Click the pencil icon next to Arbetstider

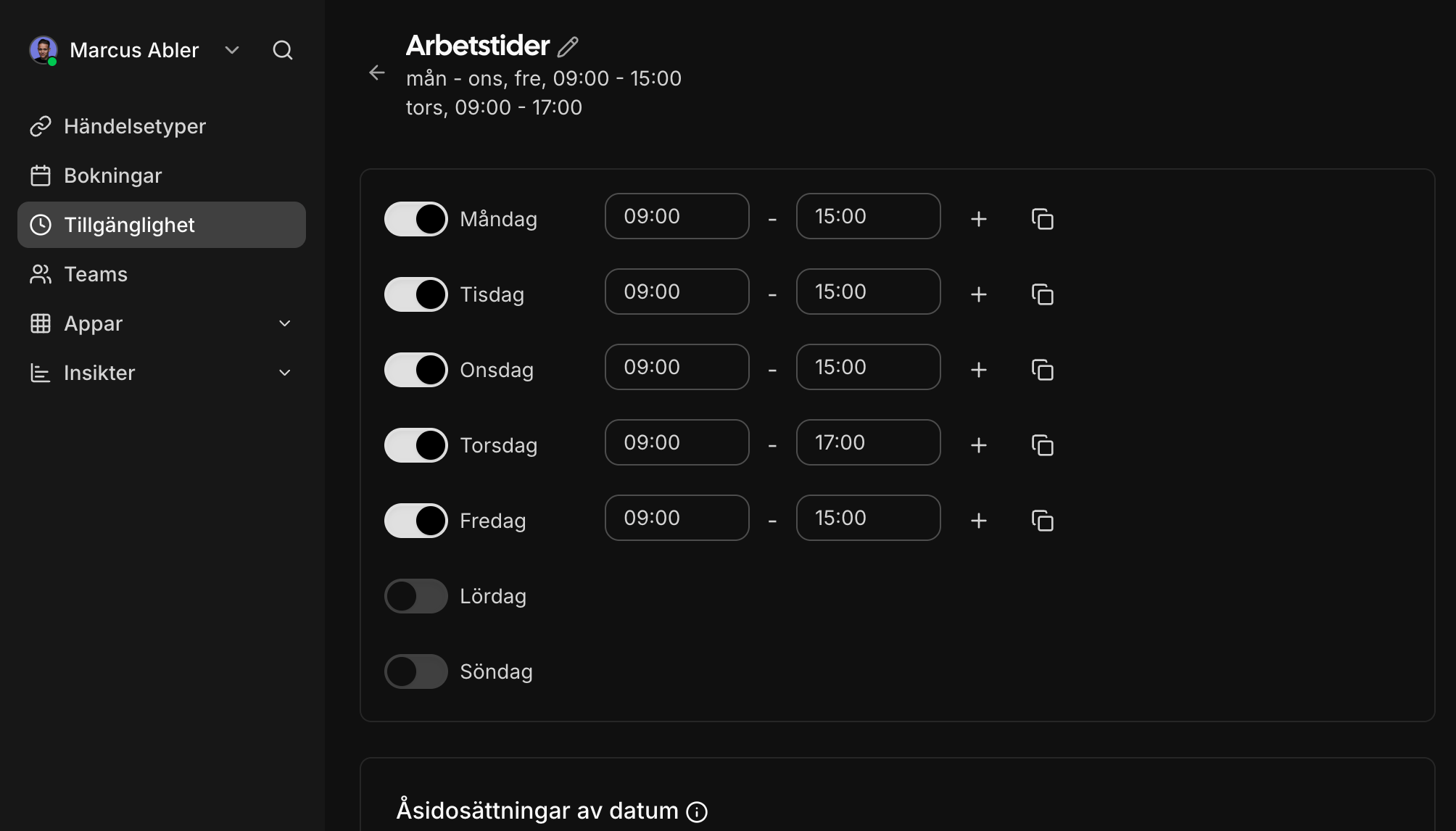click(568, 46)
